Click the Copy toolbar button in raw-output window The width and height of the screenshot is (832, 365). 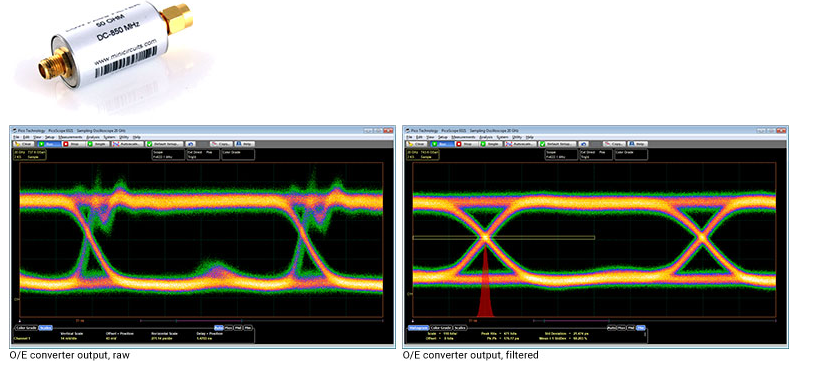221,144
